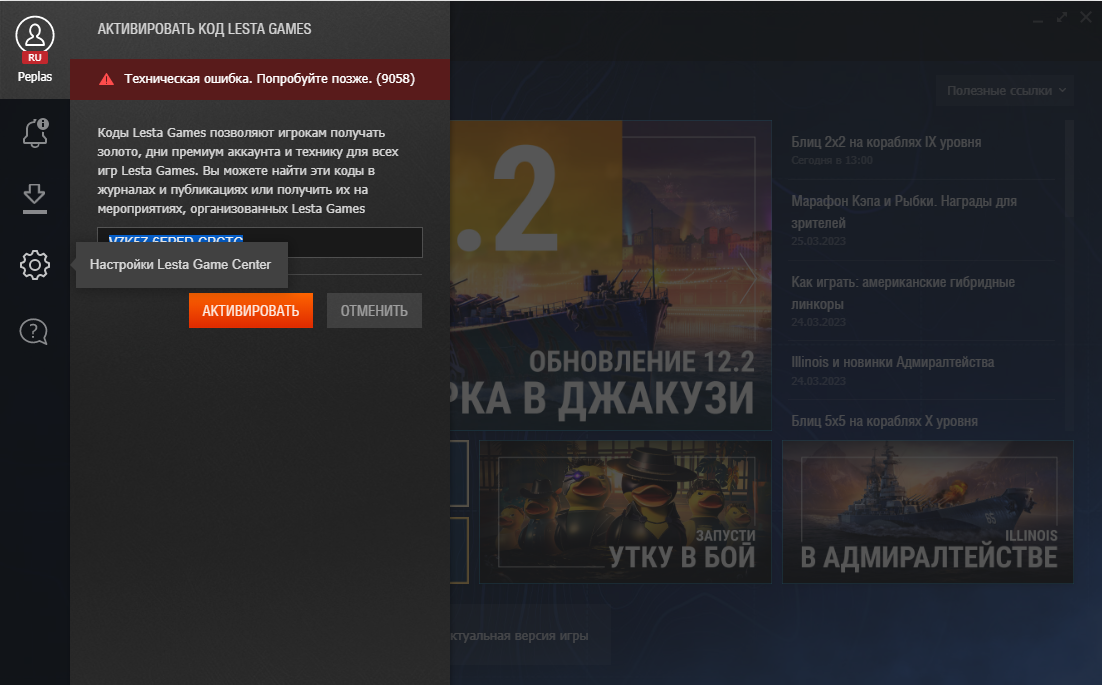The height and width of the screenshot is (685, 1102).
Task: Open the help and support speech bubble icon
Action: pos(35,331)
